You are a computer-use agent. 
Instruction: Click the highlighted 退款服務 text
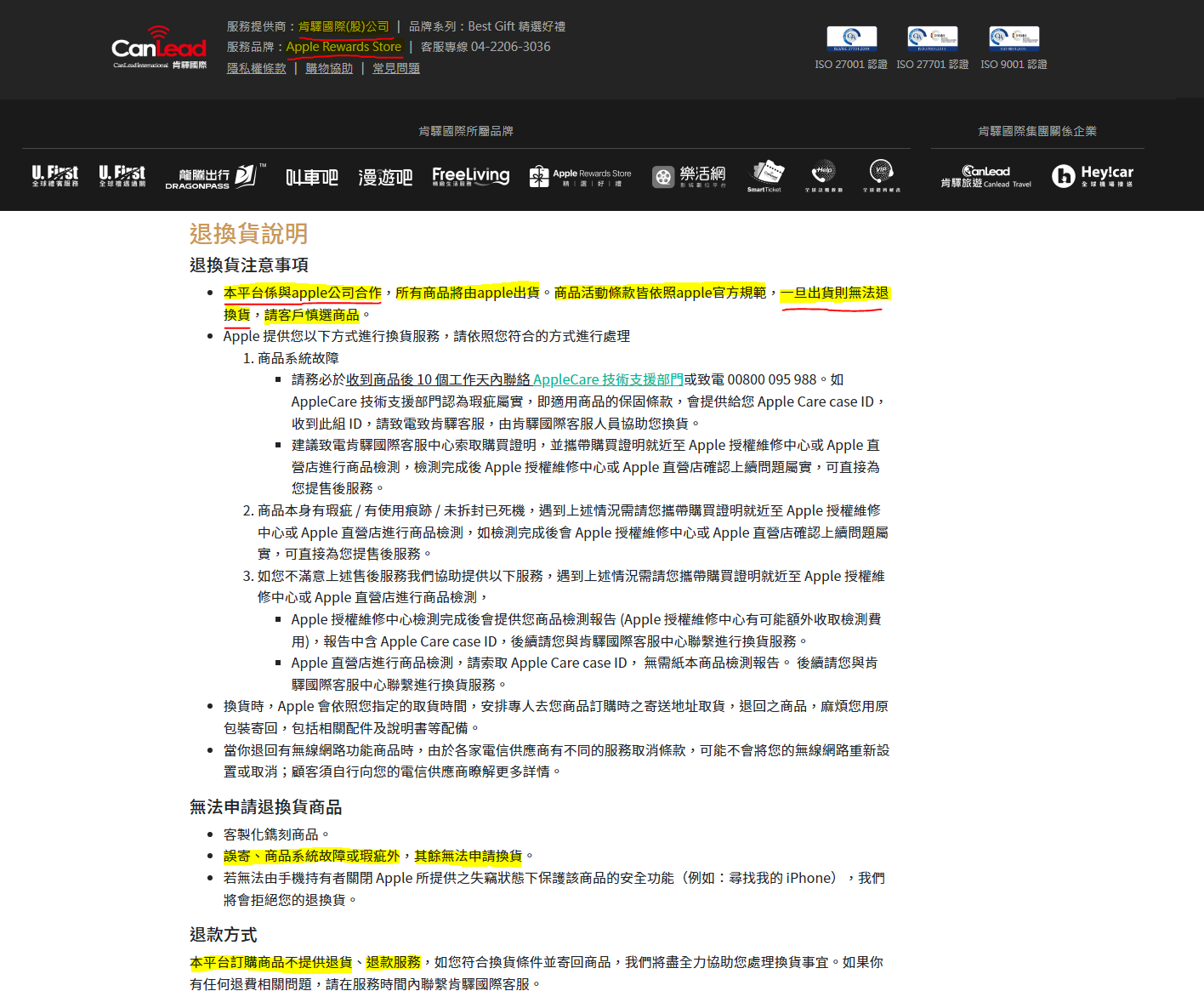(394, 962)
